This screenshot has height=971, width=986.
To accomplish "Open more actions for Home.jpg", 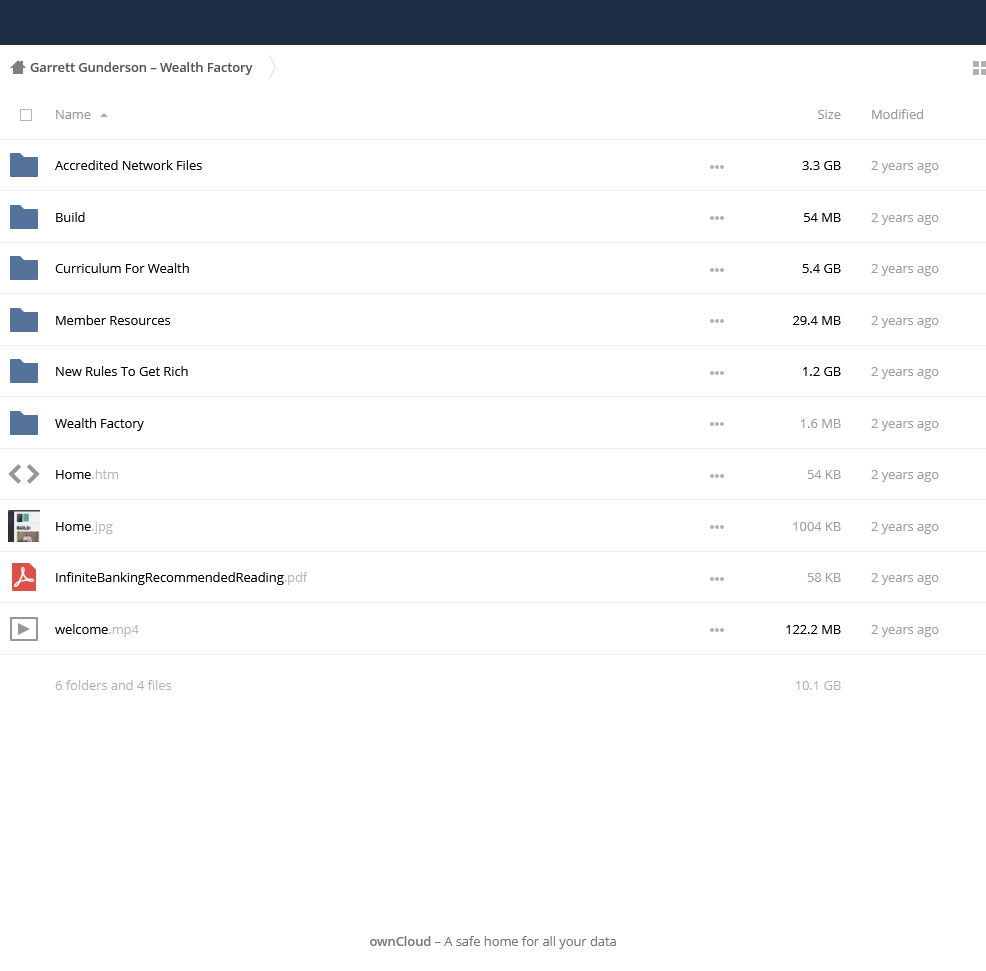I will tap(717, 527).
